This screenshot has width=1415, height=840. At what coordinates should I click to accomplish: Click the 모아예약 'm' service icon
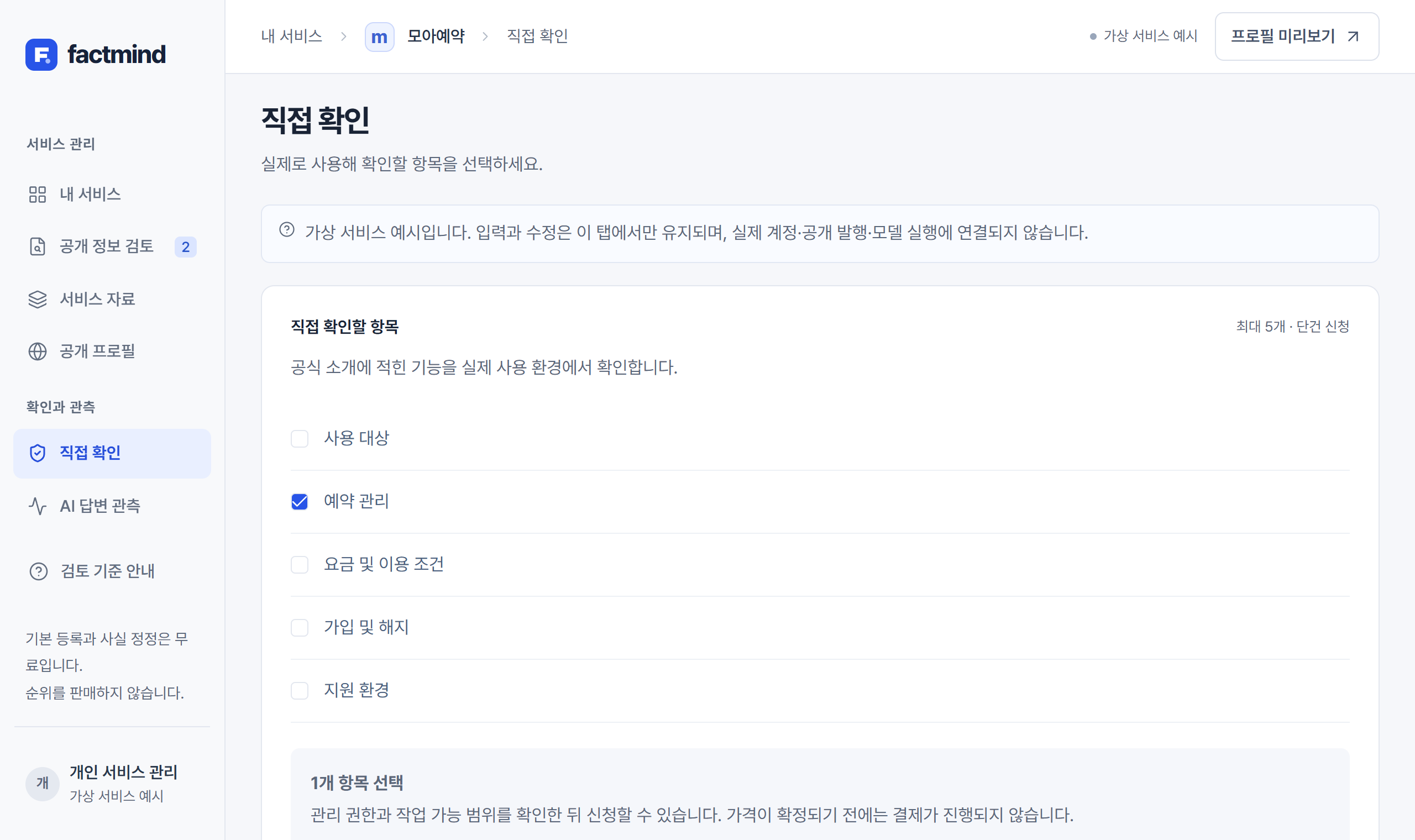click(x=379, y=37)
